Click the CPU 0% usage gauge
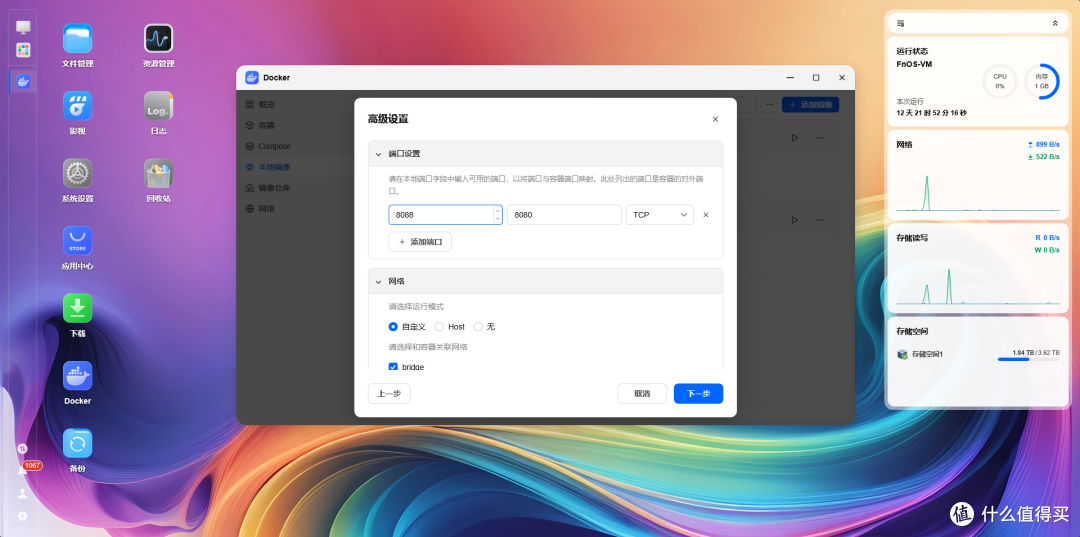 click(x=999, y=81)
